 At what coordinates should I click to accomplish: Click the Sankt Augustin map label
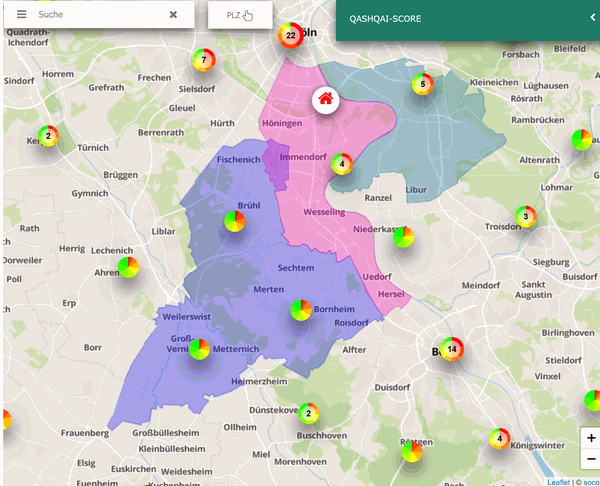click(533, 290)
